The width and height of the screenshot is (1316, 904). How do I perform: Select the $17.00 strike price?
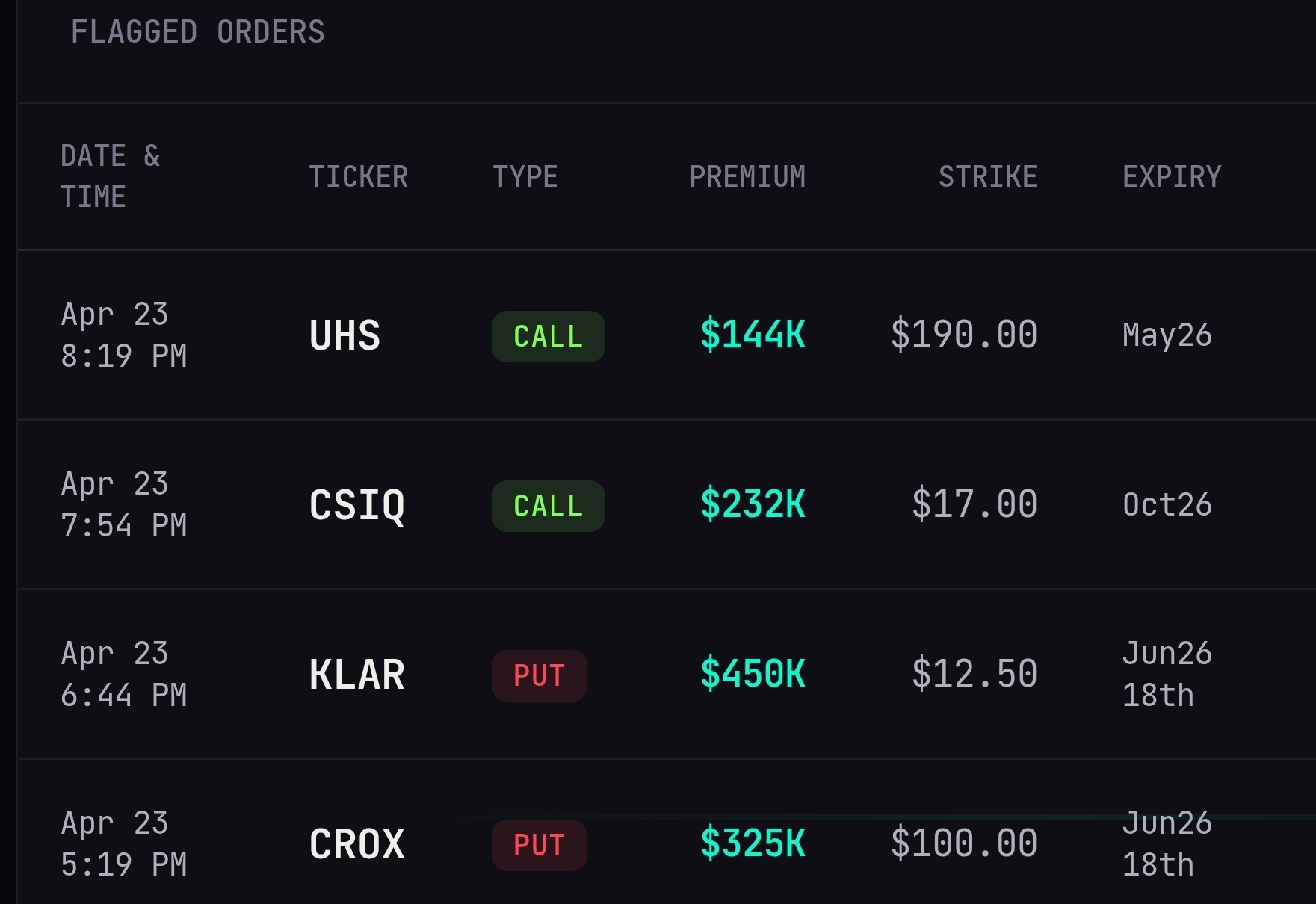[974, 504]
